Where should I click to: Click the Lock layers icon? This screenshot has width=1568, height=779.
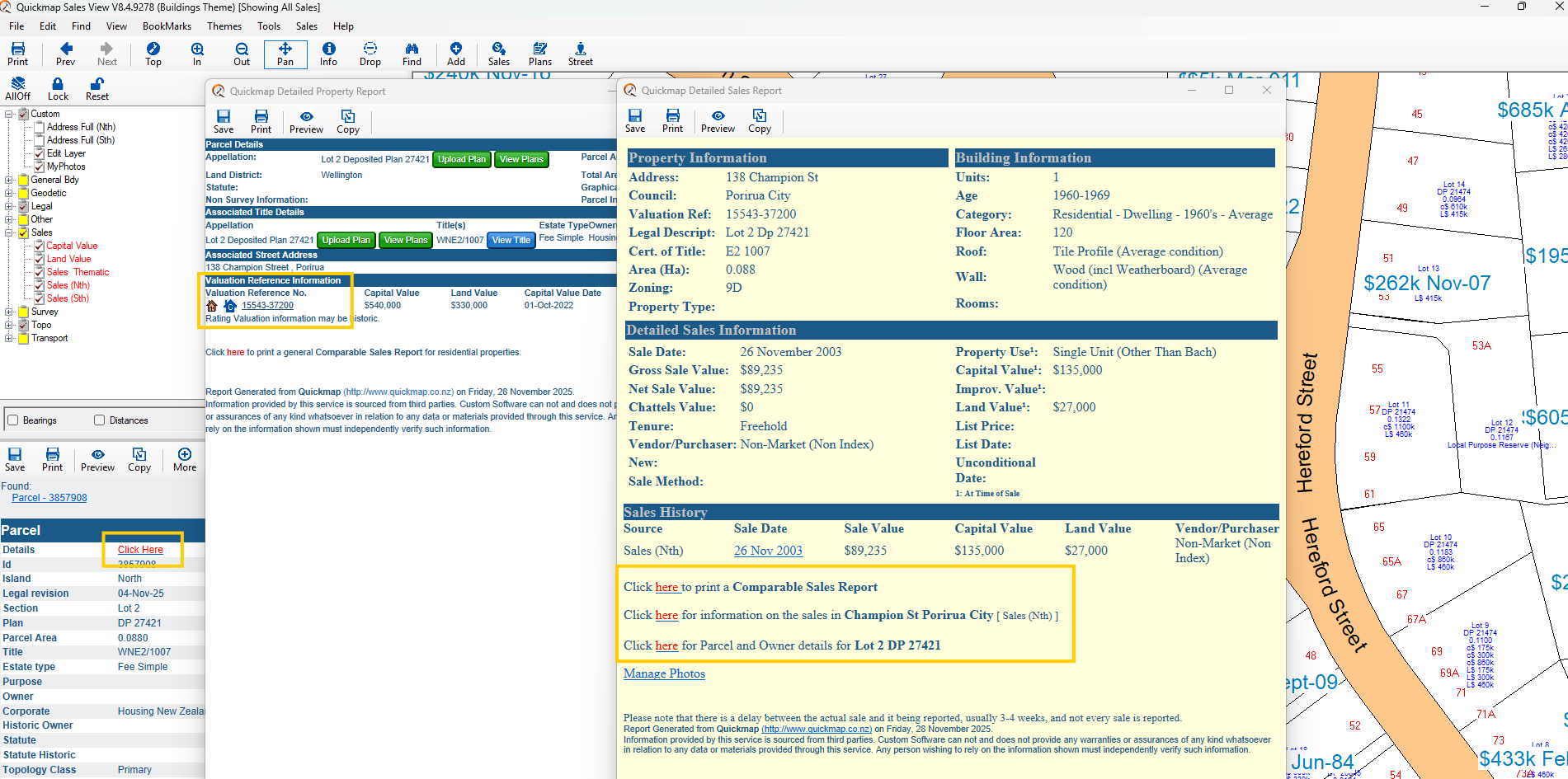pos(58,88)
